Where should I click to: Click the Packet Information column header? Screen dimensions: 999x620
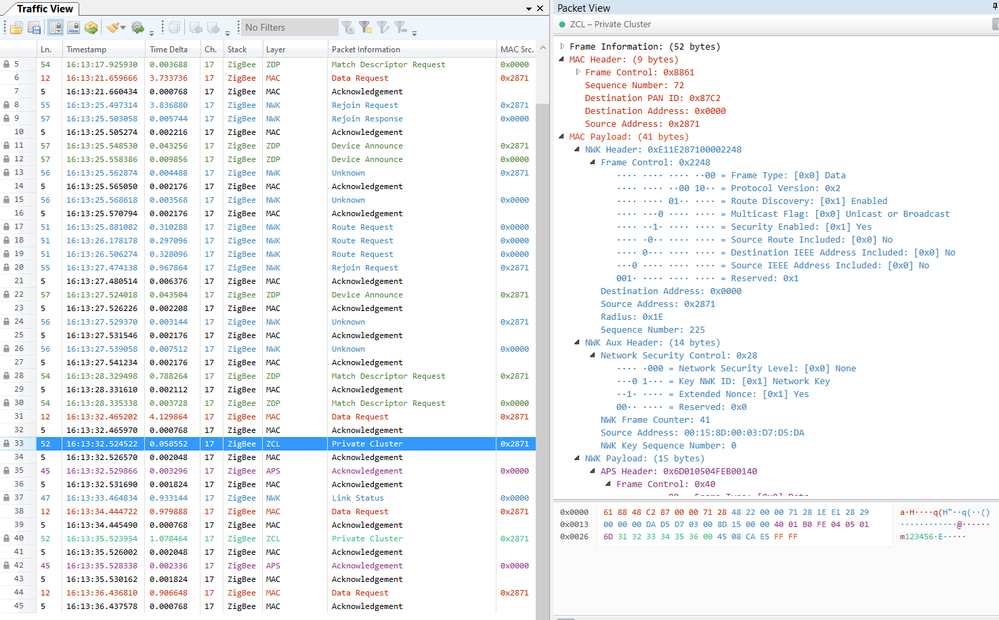point(365,49)
